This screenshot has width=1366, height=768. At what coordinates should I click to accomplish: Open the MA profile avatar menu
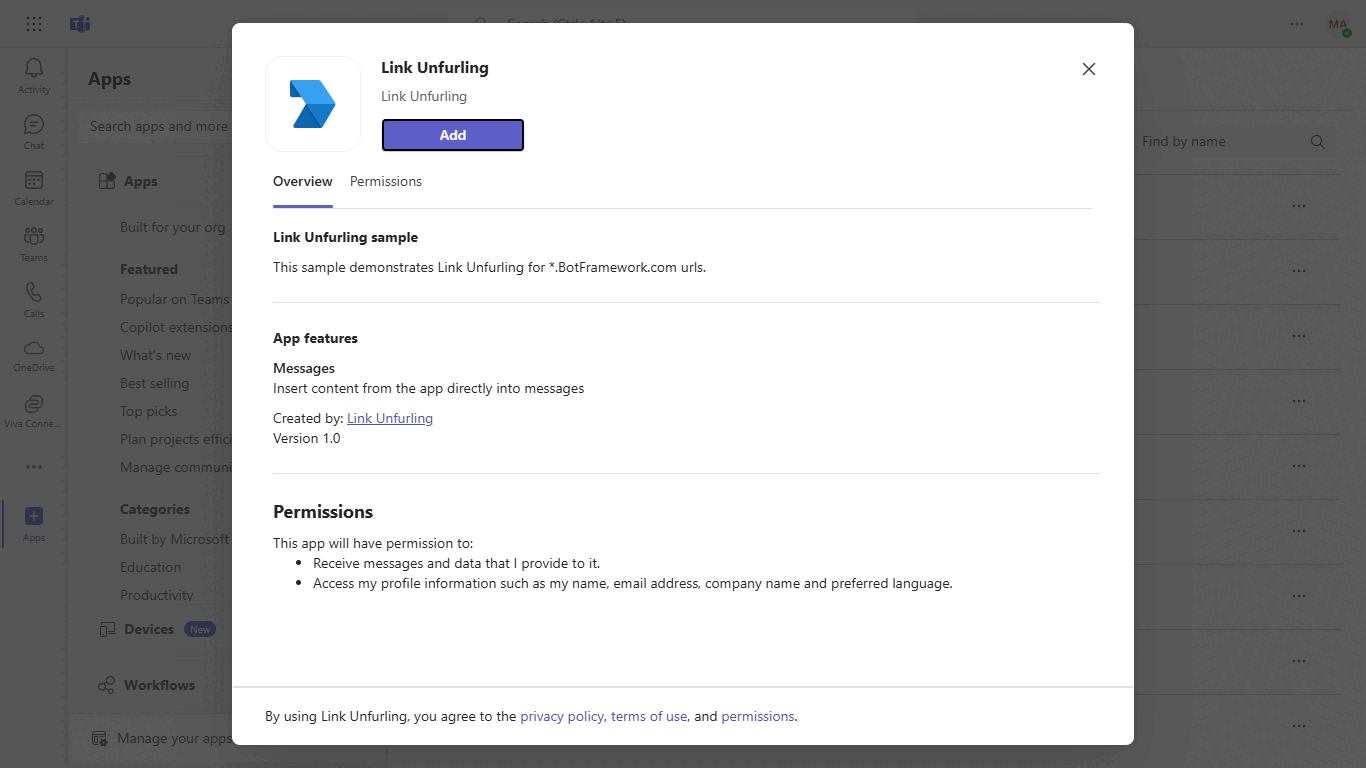tap(1339, 24)
